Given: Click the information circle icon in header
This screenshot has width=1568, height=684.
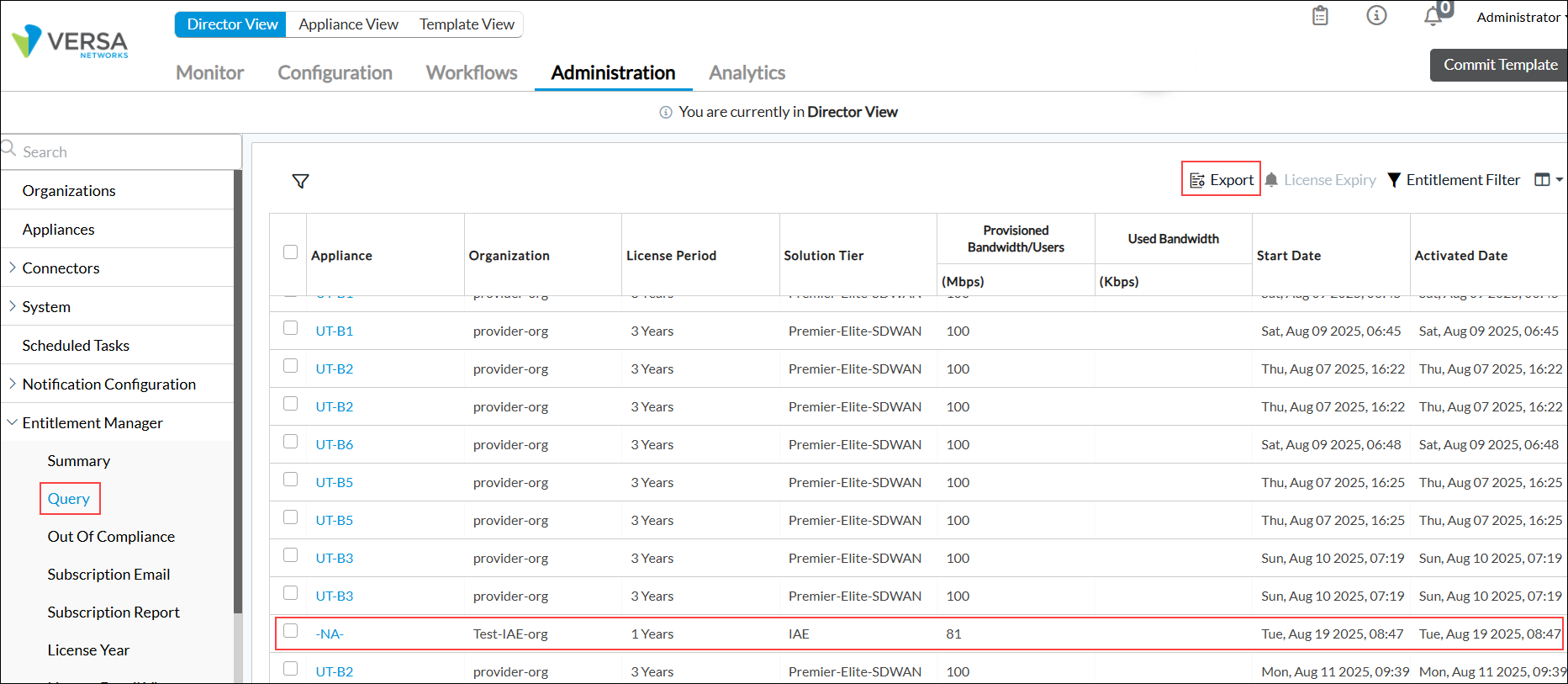Looking at the screenshot, I should (1376, 15).
